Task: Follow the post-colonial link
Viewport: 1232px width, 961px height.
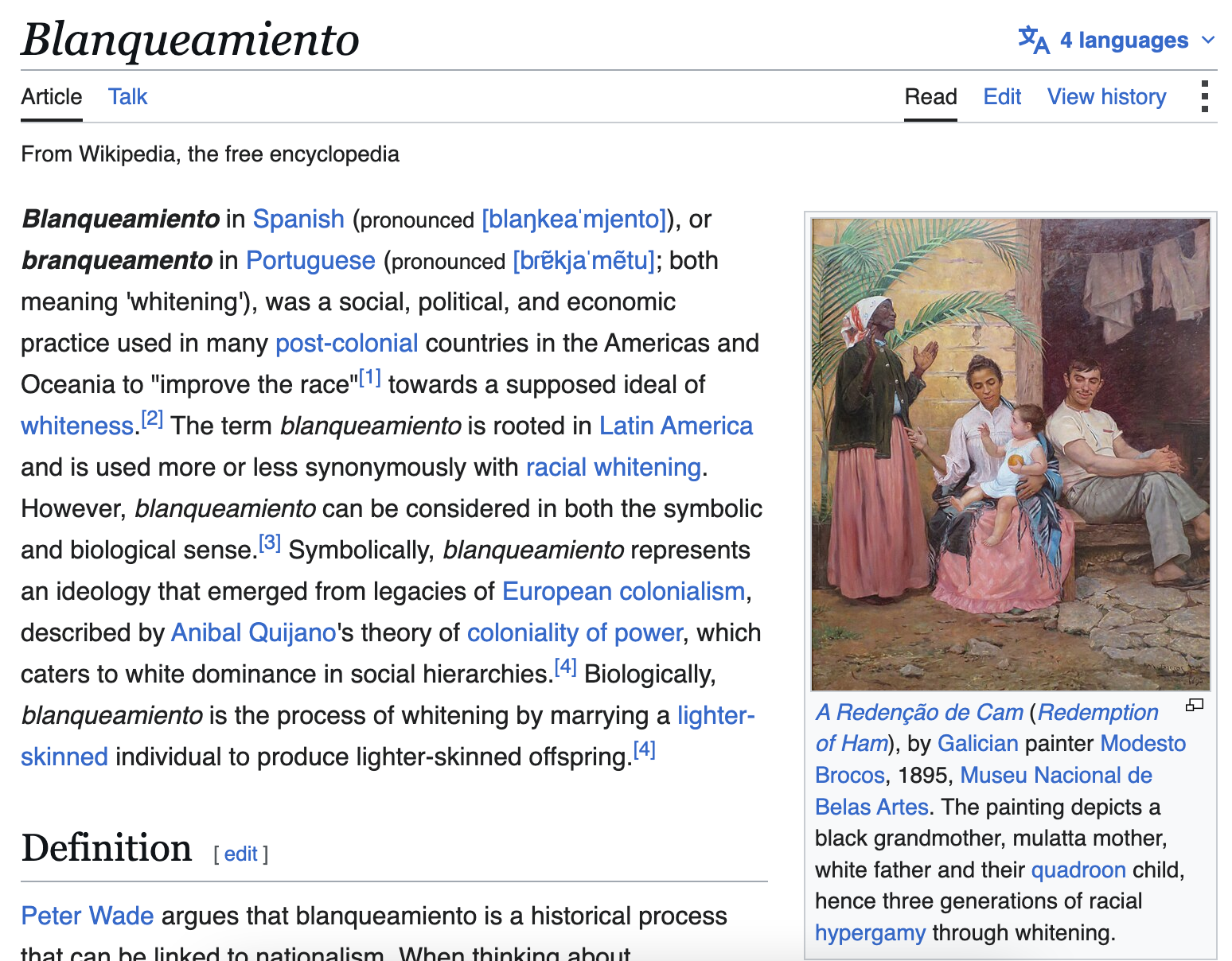Action: pos(347,343)
